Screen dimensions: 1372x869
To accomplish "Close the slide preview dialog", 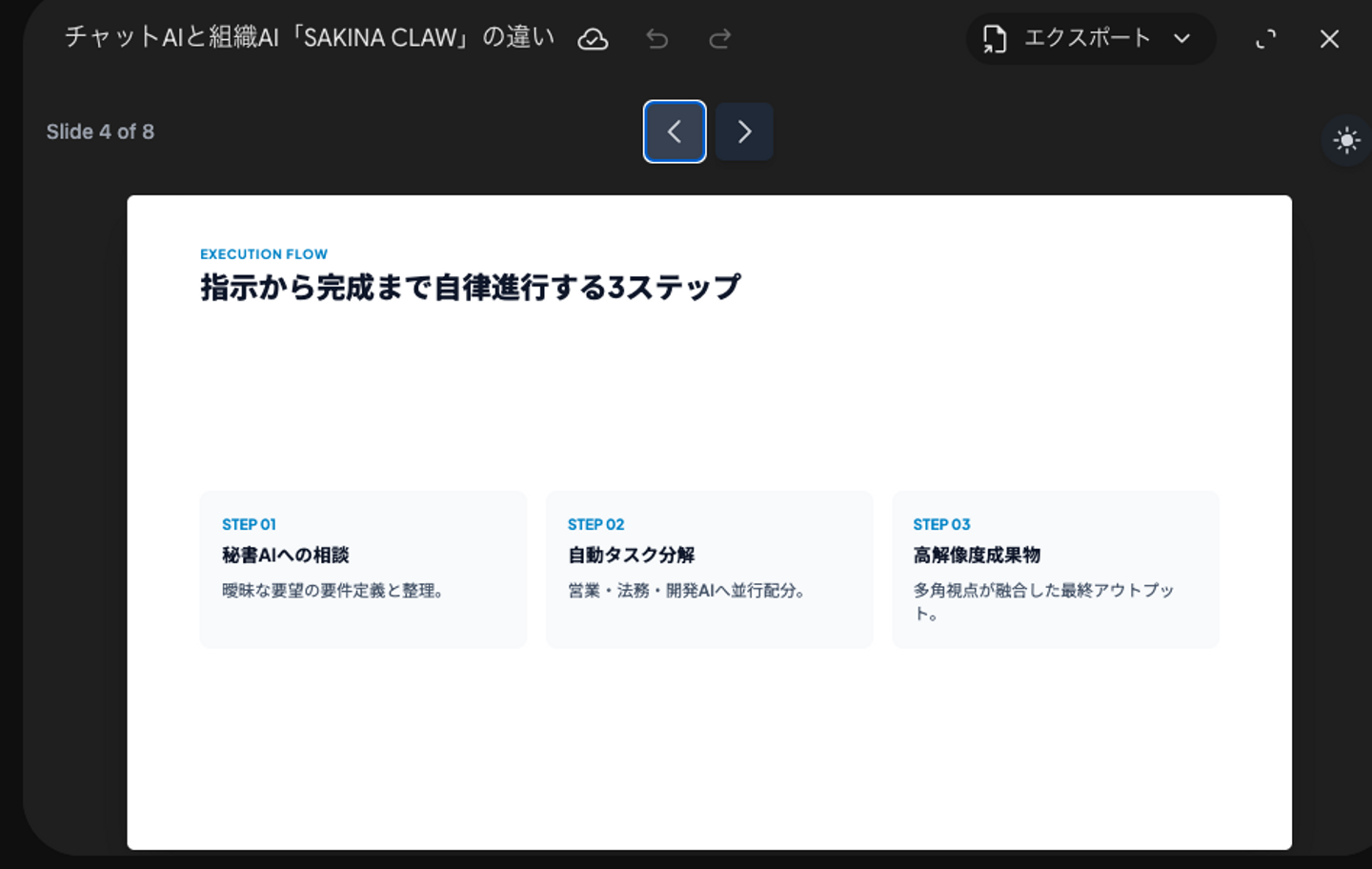I will click(1329, 39).
